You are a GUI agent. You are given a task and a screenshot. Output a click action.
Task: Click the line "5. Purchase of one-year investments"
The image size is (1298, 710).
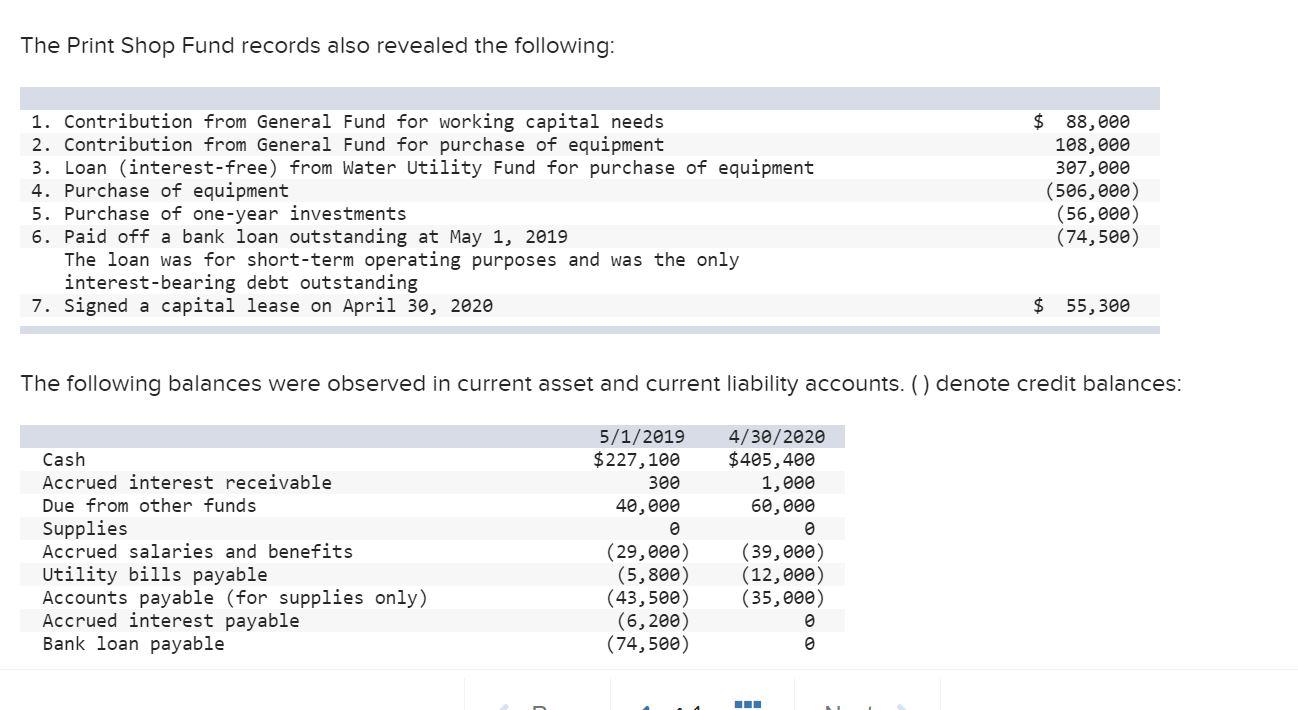click(219, 214)
